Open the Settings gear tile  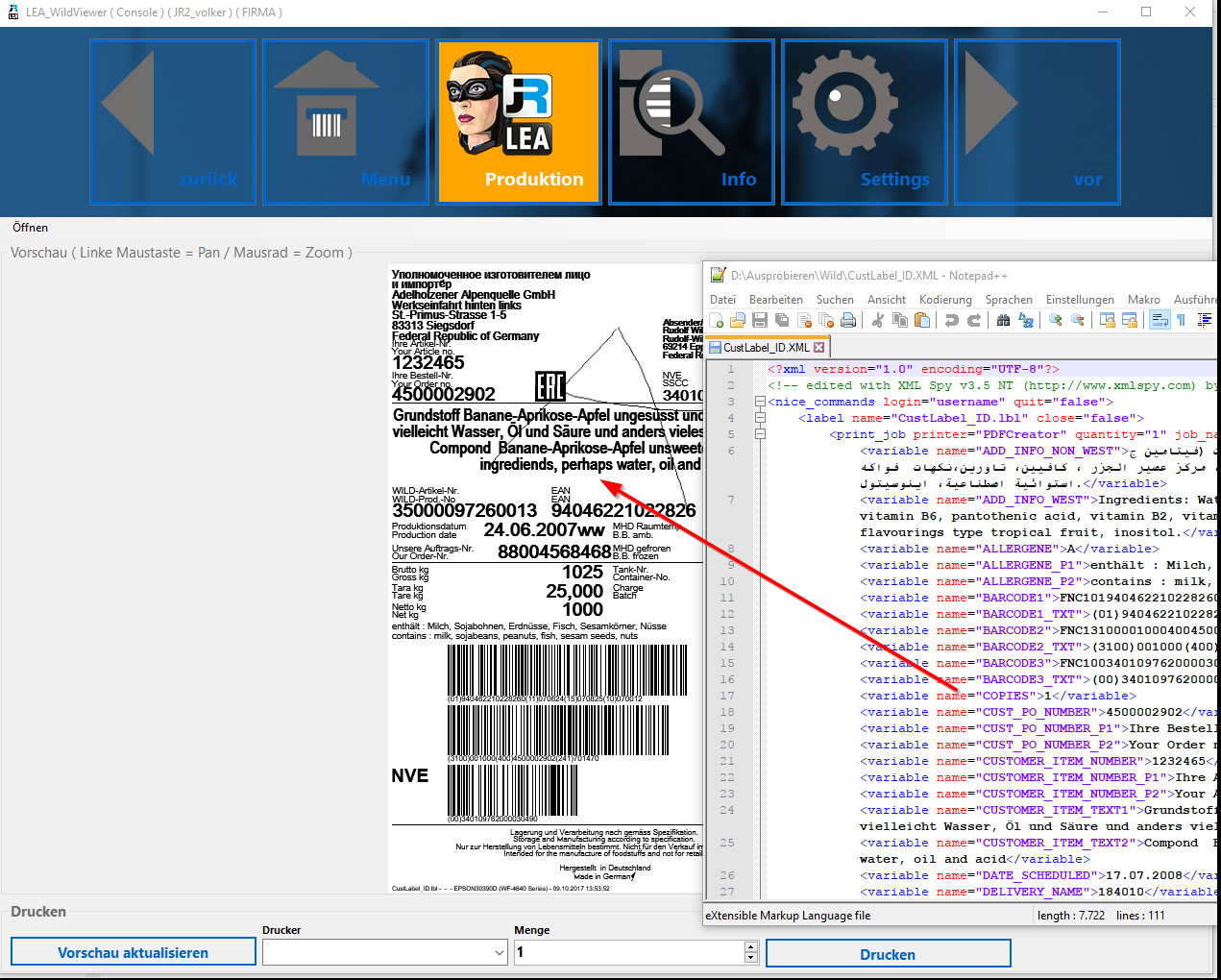[865, 122]
